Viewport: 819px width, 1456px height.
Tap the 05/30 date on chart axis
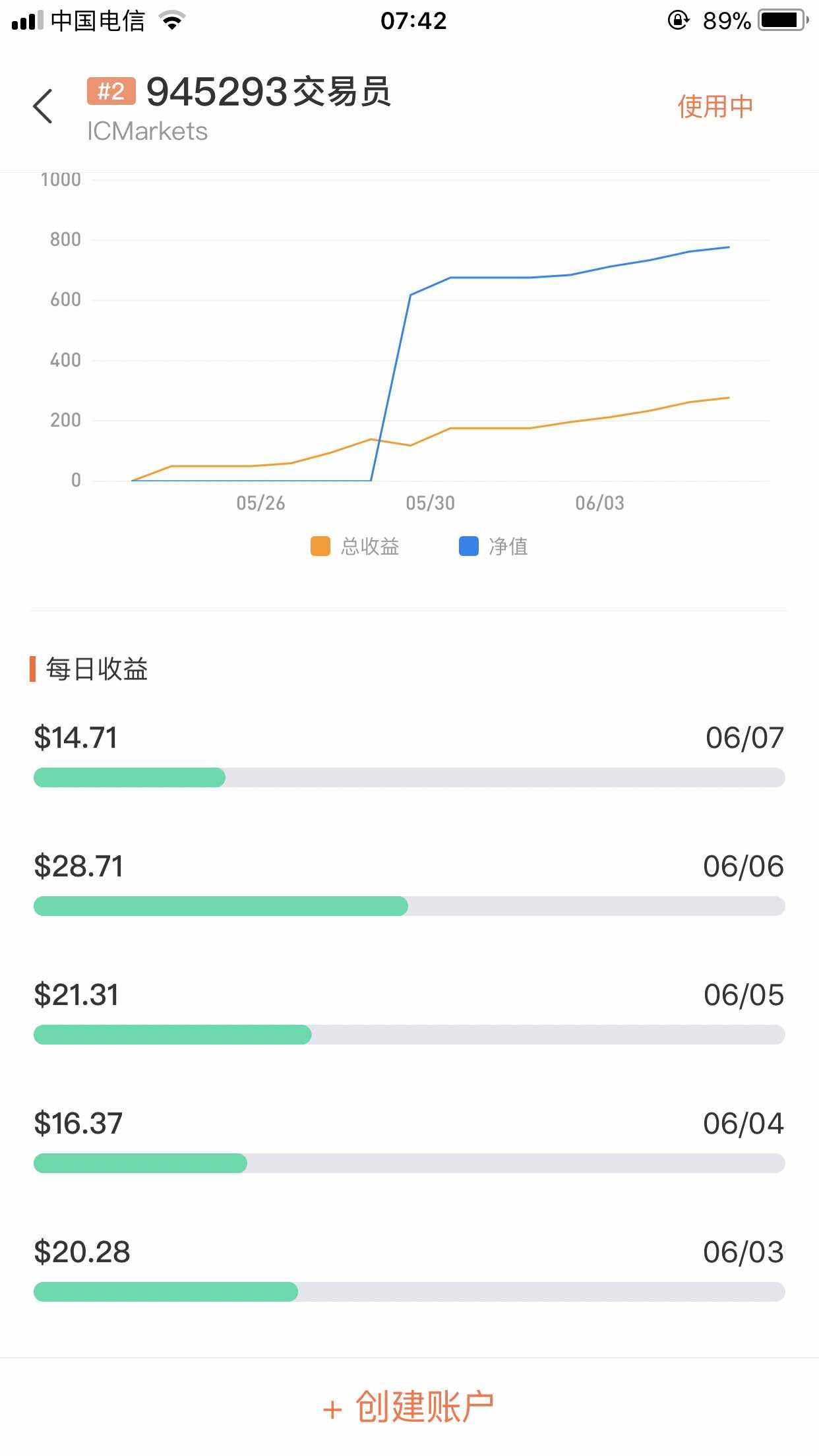[430, 503]
